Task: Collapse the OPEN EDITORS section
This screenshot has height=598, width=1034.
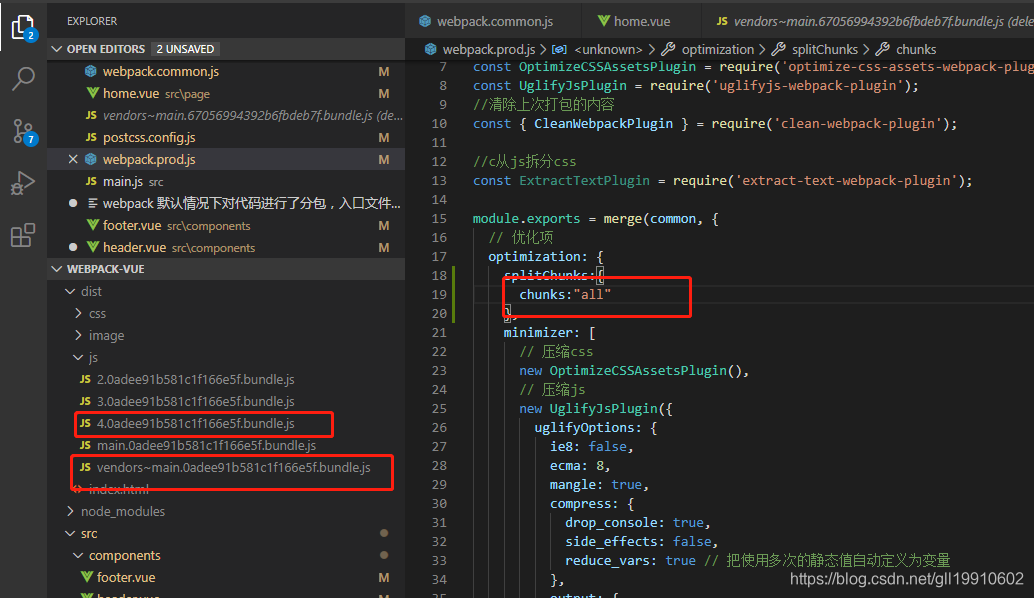Action: click(x=56, y=48)
